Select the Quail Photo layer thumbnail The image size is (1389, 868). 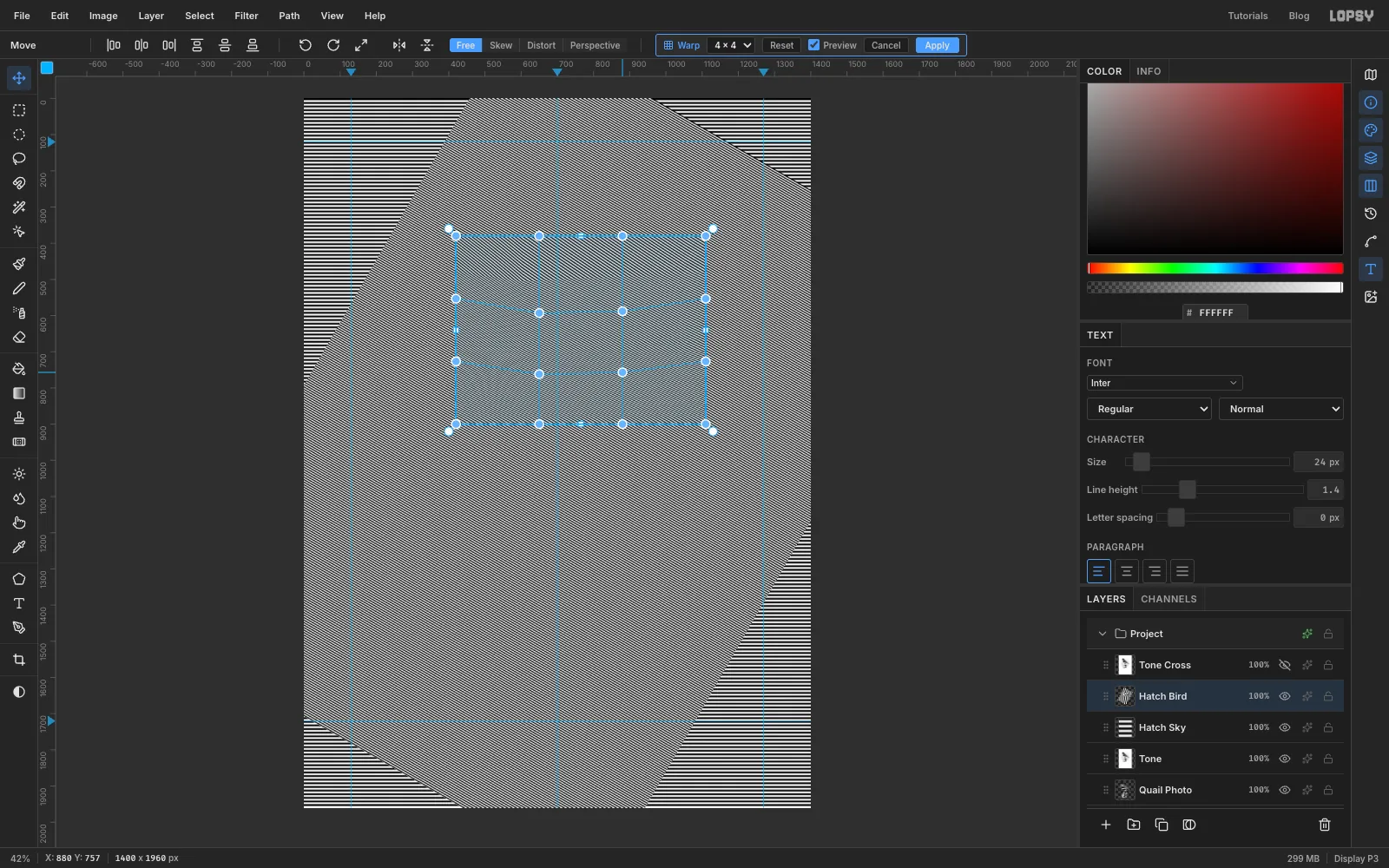click(x=1125, y=790)
